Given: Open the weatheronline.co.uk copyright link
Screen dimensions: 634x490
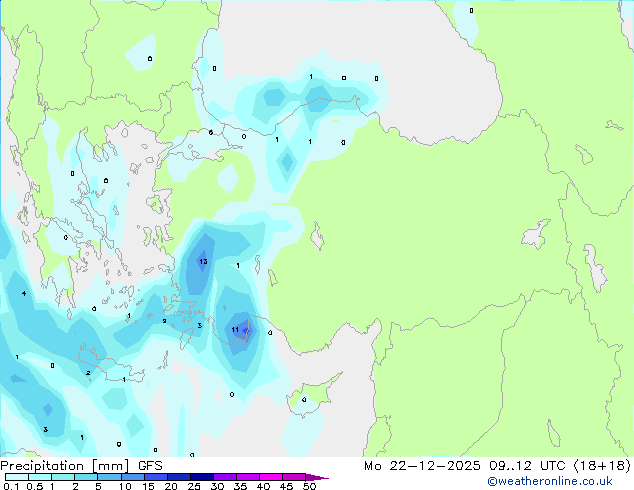Looking at the screenshot, I should click(550, 481).
